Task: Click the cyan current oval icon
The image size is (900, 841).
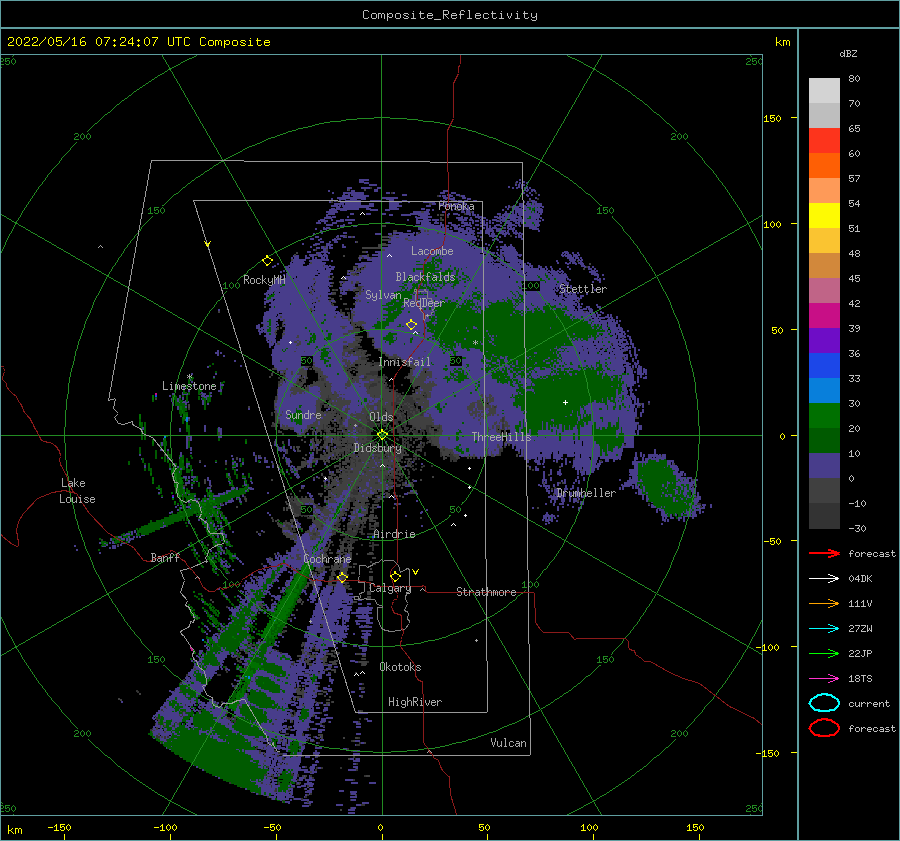Action: click(824, 703)
